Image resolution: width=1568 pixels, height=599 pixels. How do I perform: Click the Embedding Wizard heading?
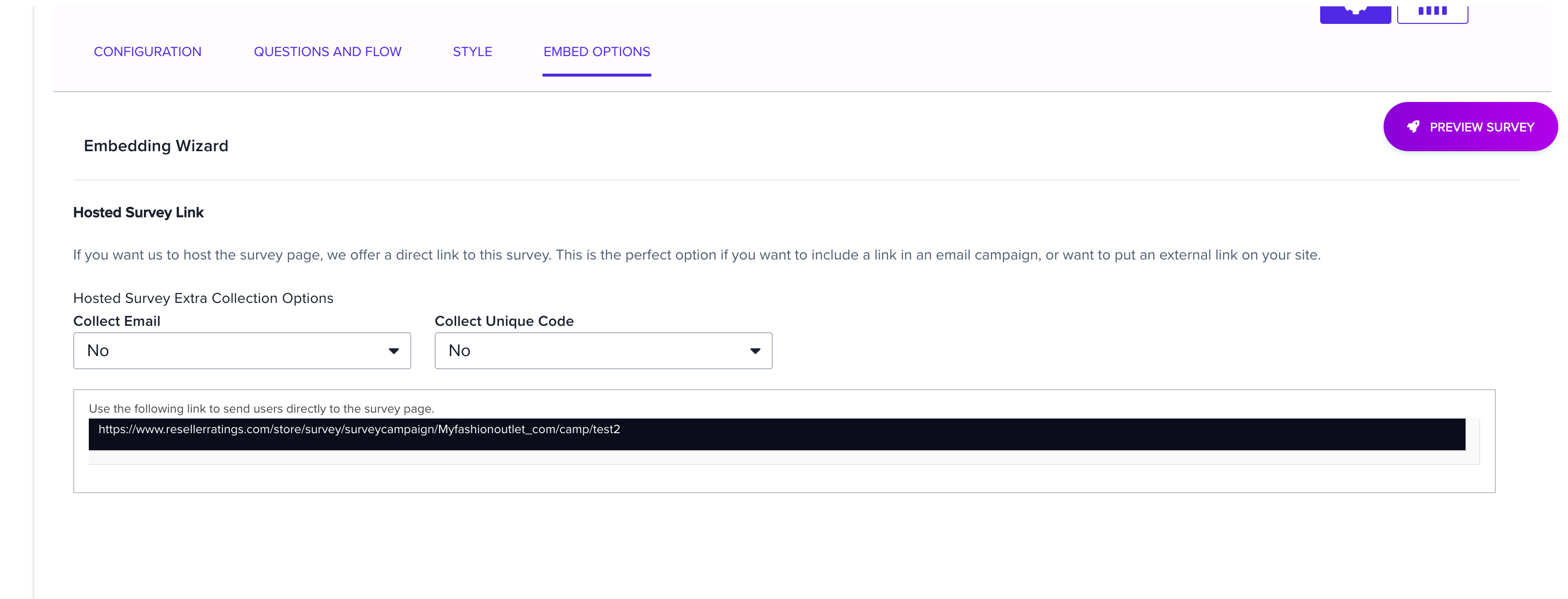(x=156, y=145)
